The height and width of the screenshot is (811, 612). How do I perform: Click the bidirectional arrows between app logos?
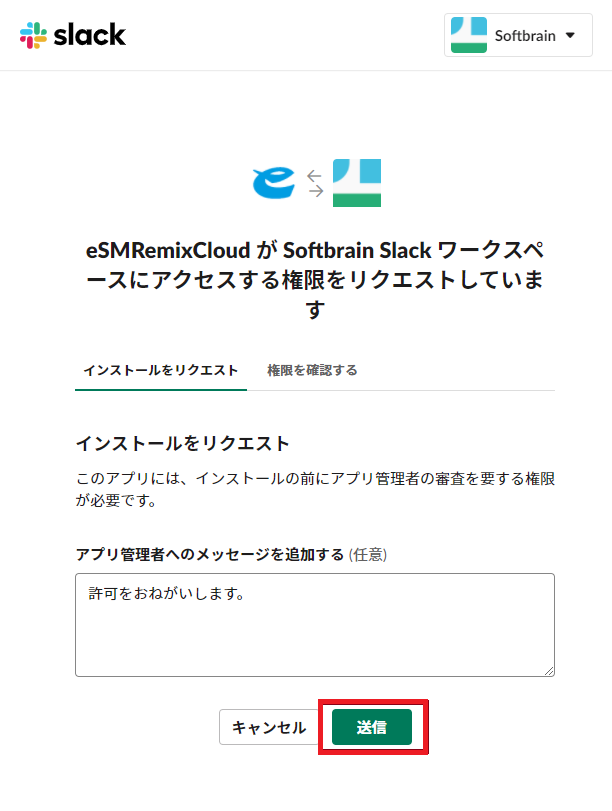(315, 184)
